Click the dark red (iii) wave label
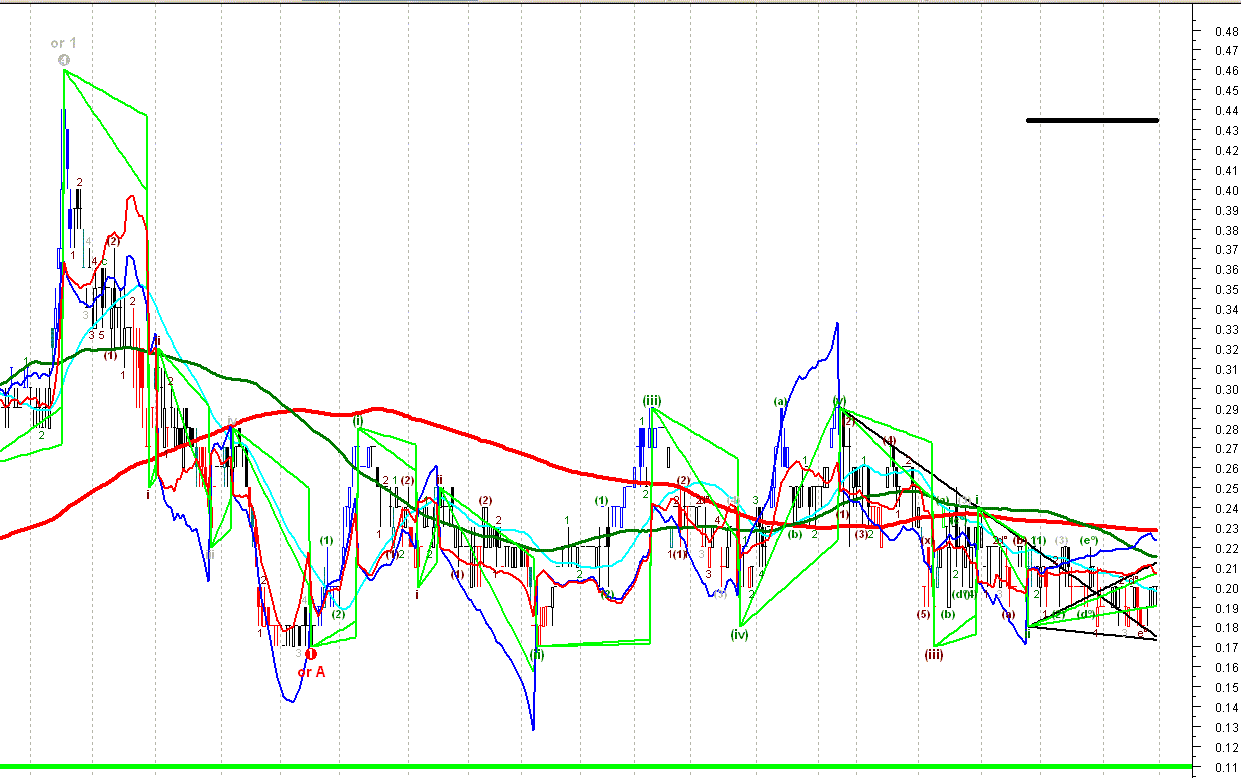Image resolution: width=1241 pixels, height=778 pixels. pos(934,654)
